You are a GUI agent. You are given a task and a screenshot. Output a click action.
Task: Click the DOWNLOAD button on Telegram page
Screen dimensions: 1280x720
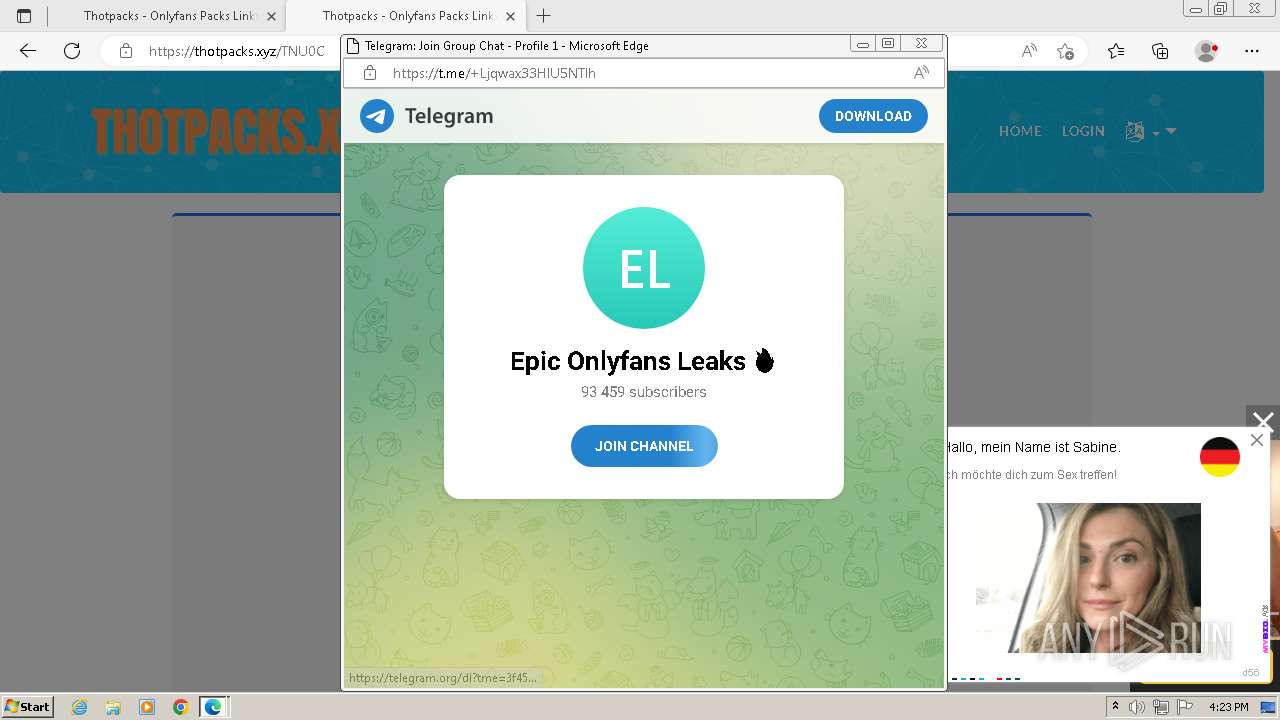coord(873,116)
